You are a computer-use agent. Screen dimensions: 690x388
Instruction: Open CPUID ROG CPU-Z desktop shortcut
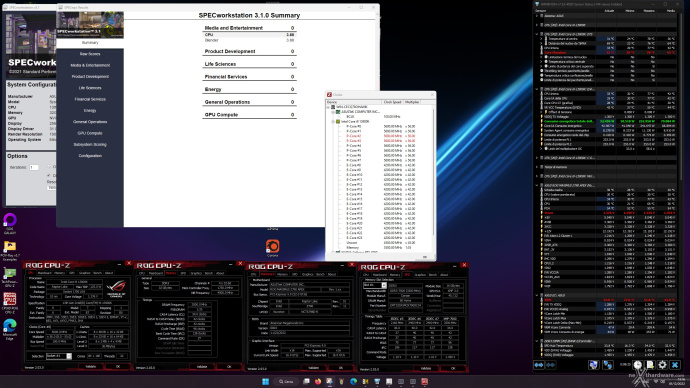click(x=10, y=303)
